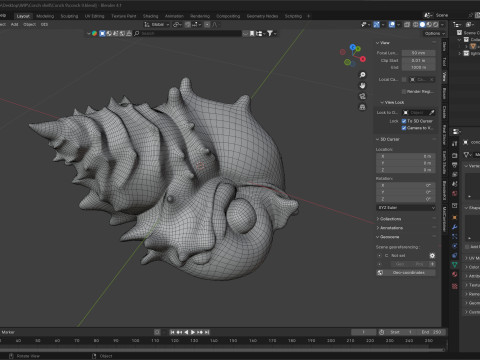Open the orange Object properties tab
480x360 pixels.
coord(455,218)
